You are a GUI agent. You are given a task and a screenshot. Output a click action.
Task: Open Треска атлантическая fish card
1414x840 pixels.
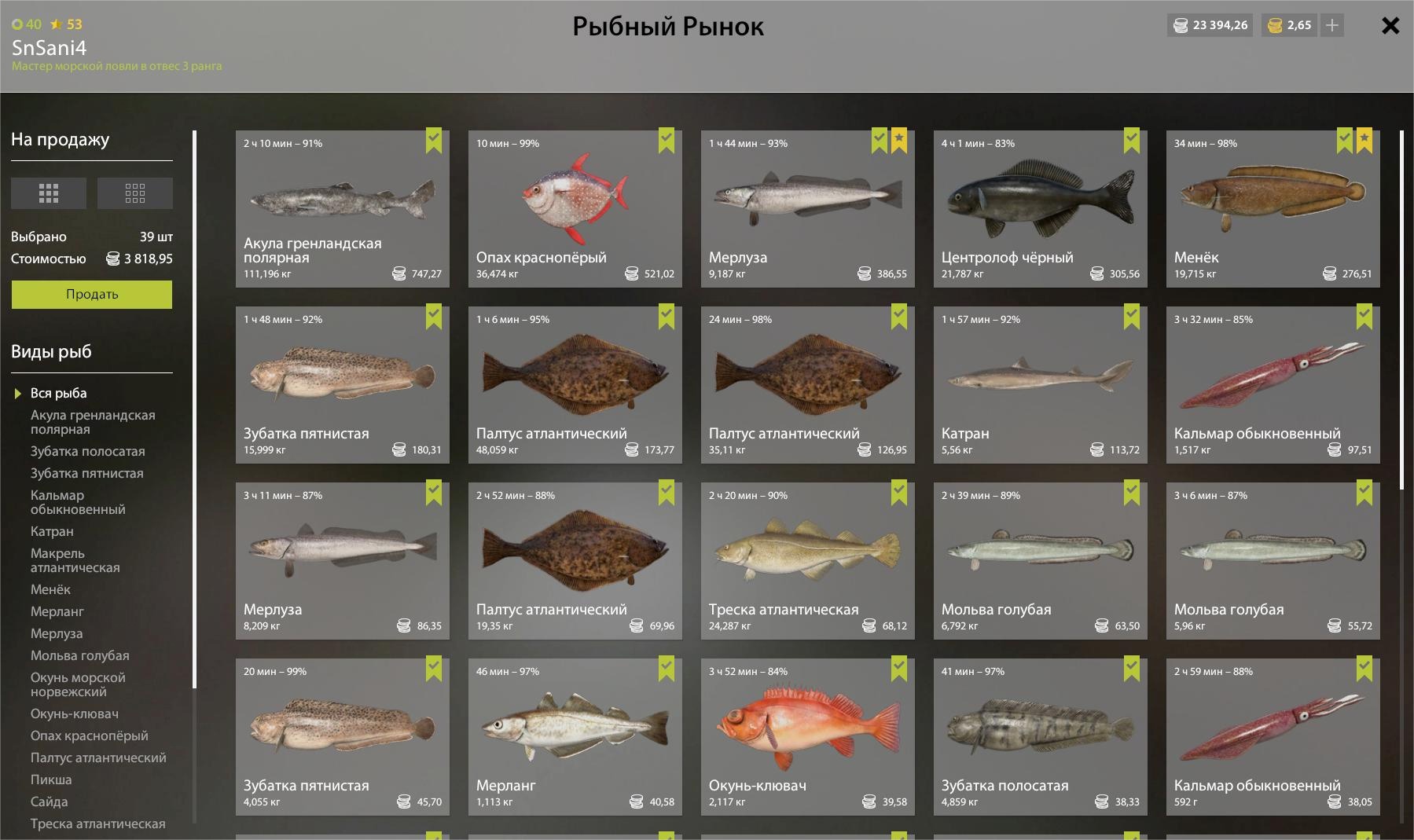pyautogui.click(x=808, y=561)
